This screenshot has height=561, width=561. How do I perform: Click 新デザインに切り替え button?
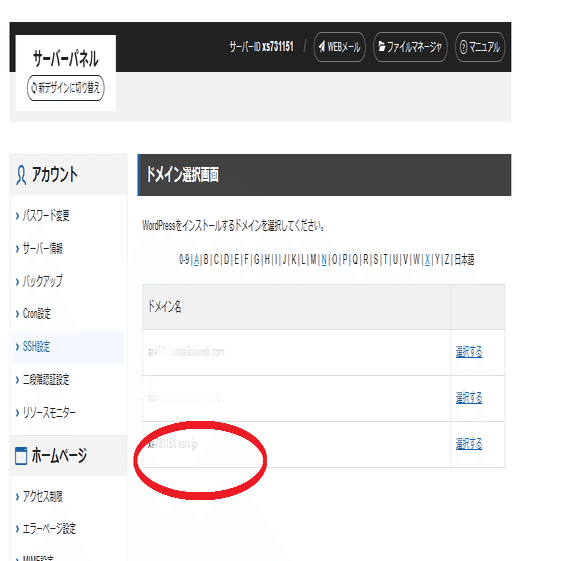[x=65, y=88]
